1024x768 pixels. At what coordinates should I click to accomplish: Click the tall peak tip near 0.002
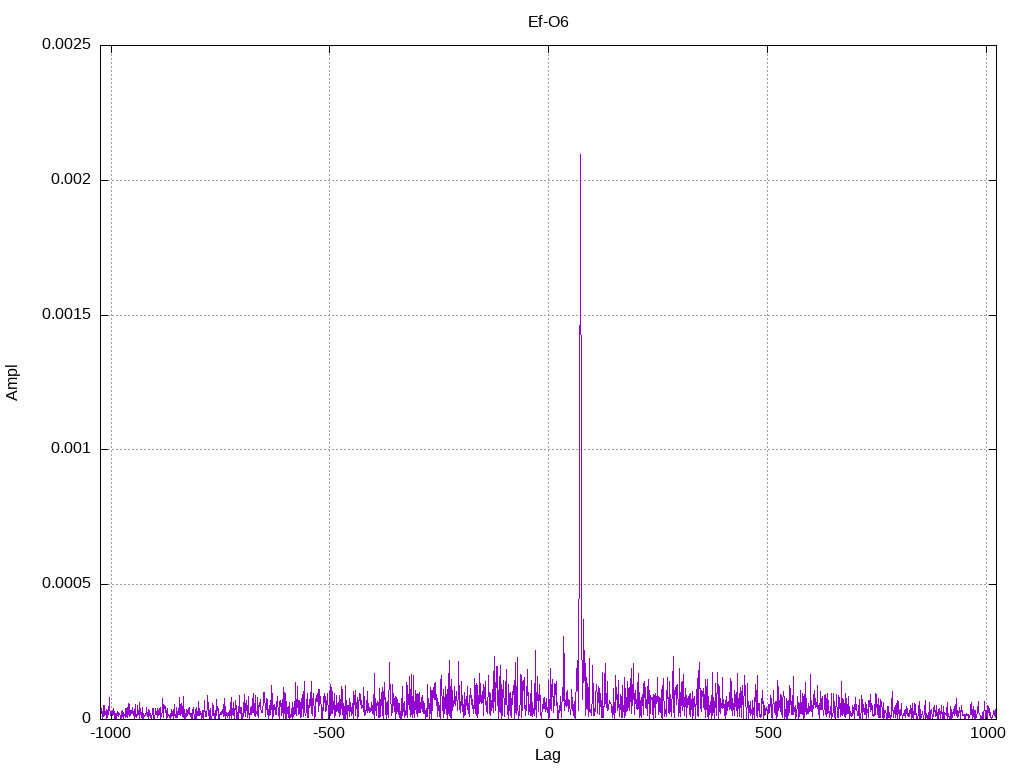[x=581, y=155]
